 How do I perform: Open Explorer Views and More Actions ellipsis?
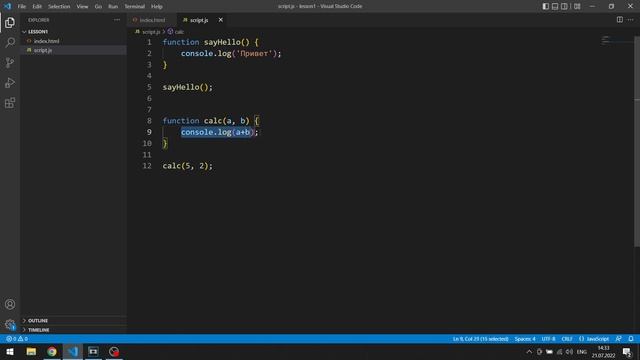click(x=117, y=20)
